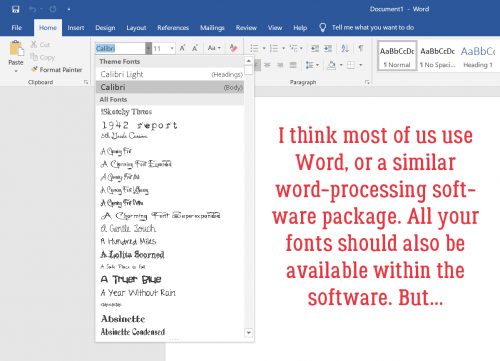This screenshot has width=500, height=361.
Task: Open Shading color dropdown arrow
Action: click(x=341, y=65)
